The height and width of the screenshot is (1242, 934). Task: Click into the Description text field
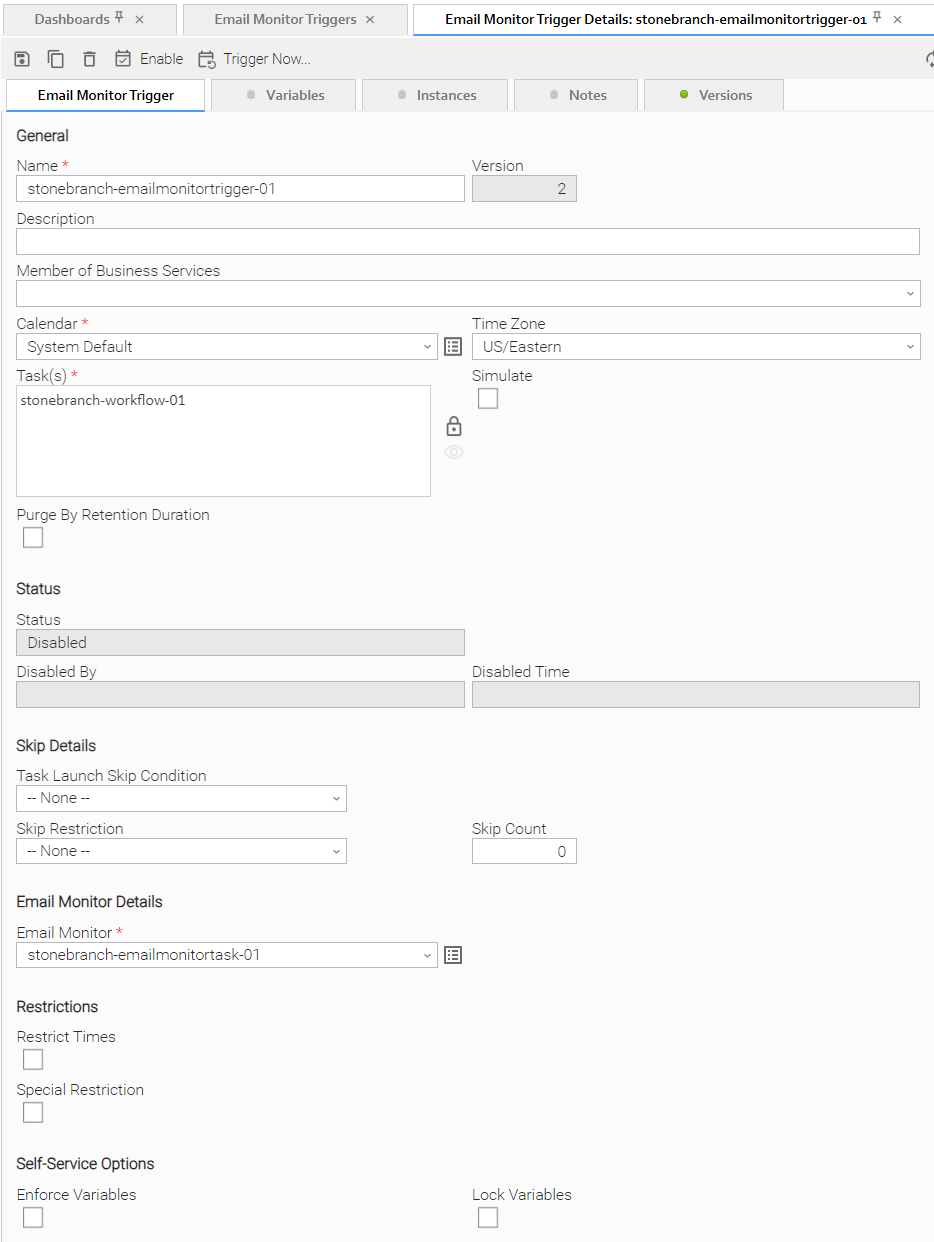pos(467,241)
